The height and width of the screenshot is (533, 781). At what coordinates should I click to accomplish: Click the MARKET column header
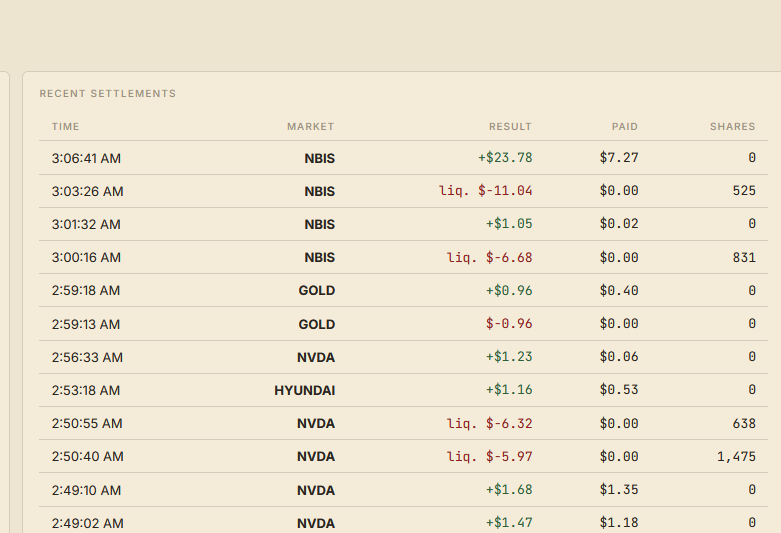pyautogui.click(x=310, y=127)
